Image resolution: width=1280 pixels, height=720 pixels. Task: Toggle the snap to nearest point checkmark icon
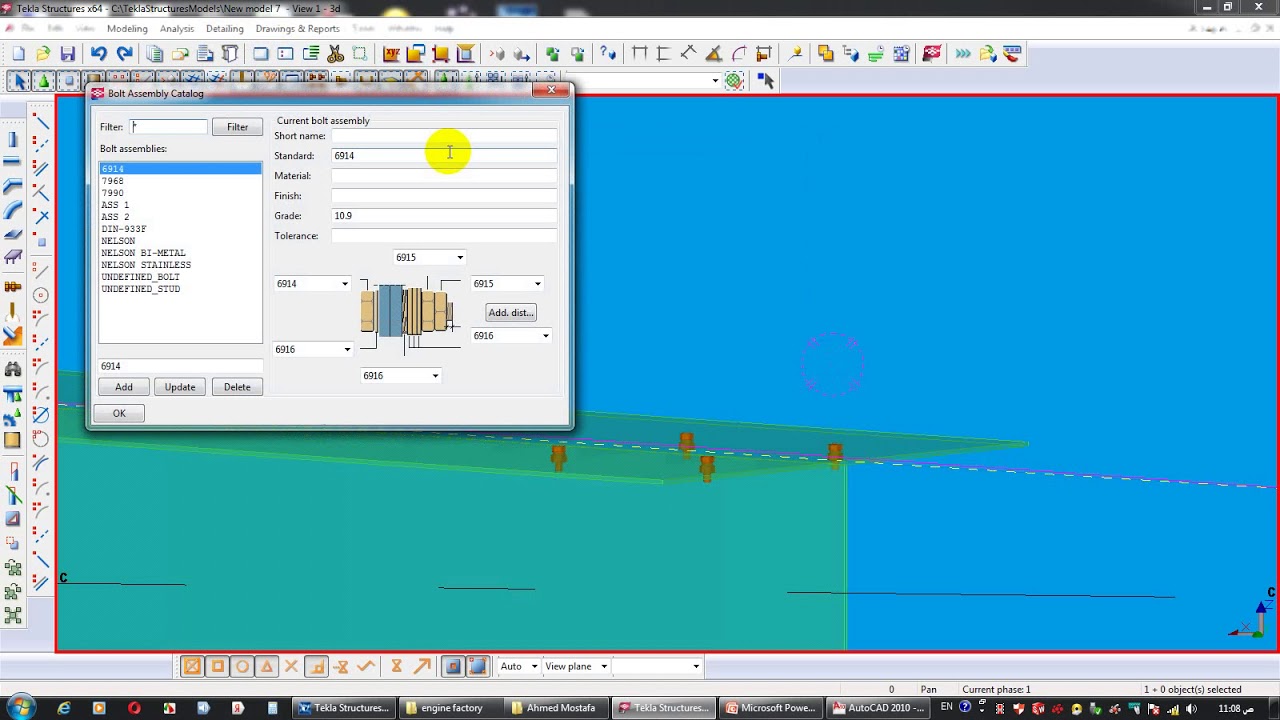pyautogui.click(x=366, y=666)
